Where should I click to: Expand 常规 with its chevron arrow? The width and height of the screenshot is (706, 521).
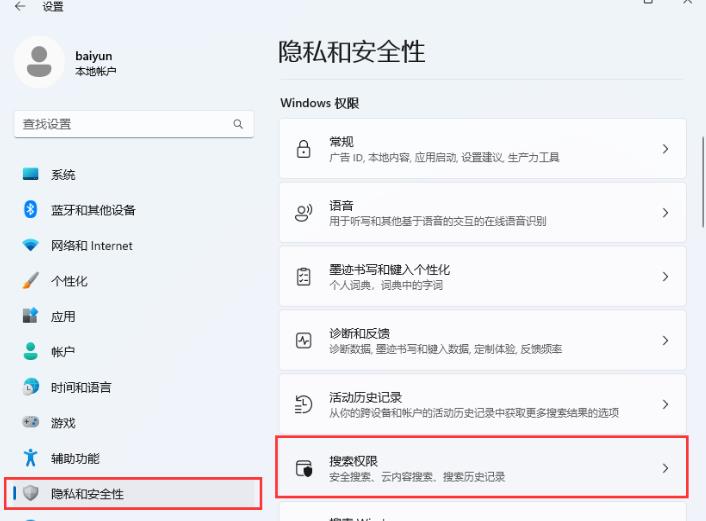coord(665,149)
